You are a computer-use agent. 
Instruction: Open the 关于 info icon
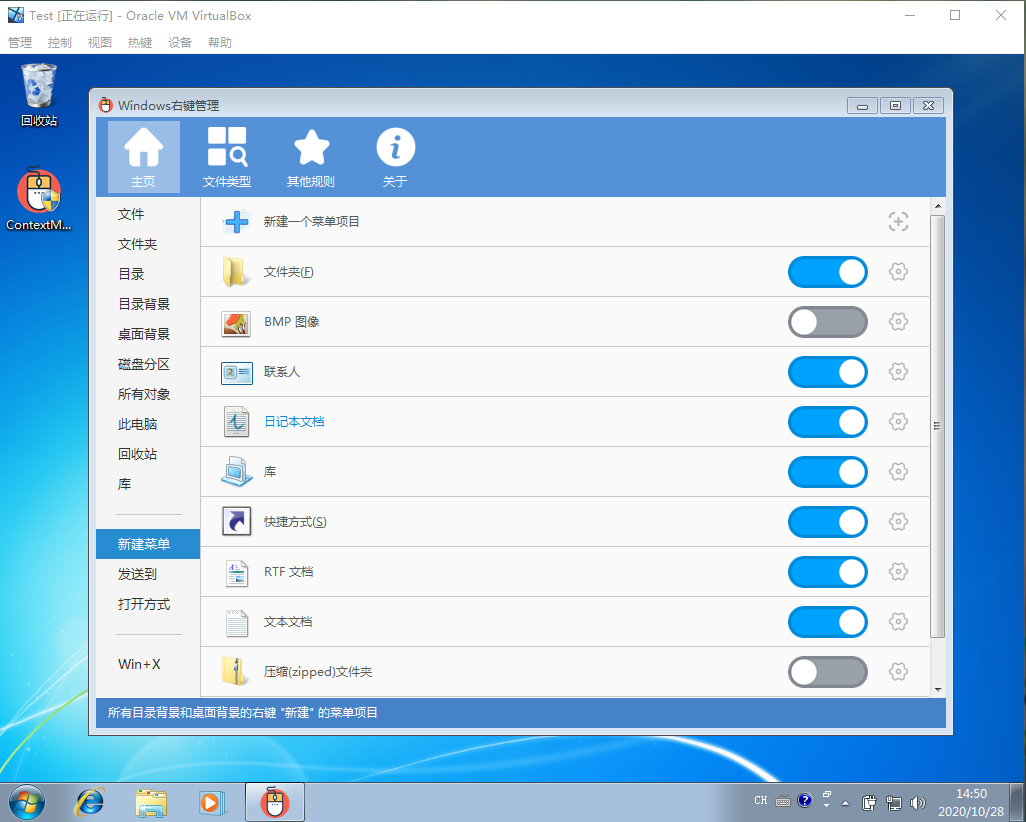click(x=395, y=157)
